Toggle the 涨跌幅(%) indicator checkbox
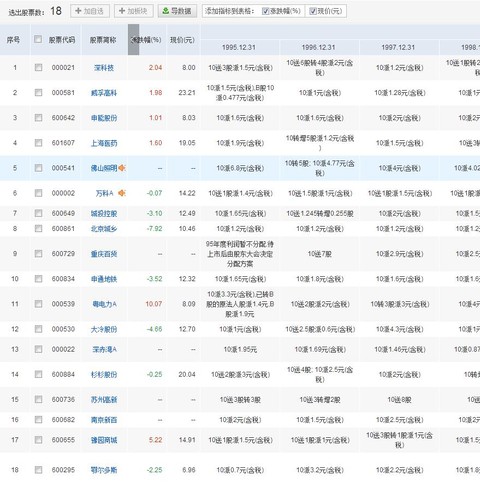The height and width of the screenshot is (487, 480). [x=265, y=11]
